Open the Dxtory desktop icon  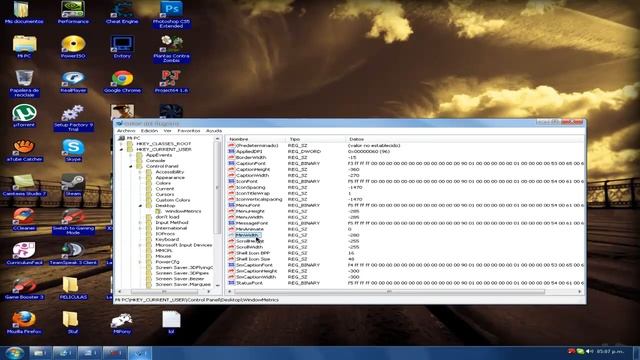(122, 46)
